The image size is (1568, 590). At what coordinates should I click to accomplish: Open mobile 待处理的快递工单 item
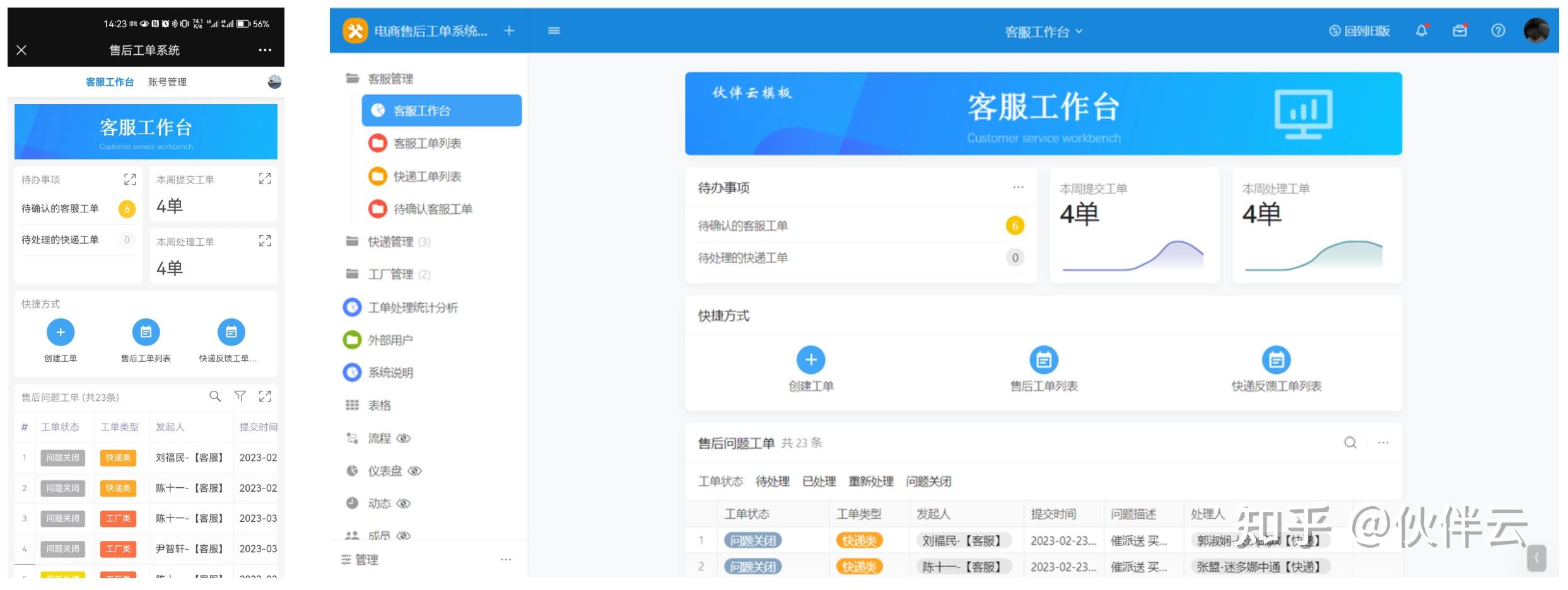(79, 240)
